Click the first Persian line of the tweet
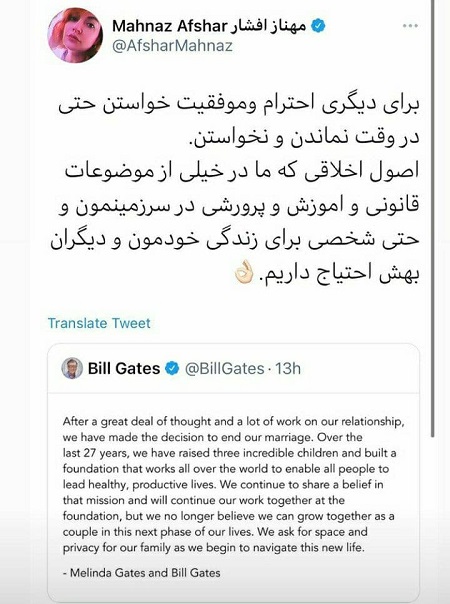The height and width of the screenshot is (604, 450). click(x=239, y=106)
